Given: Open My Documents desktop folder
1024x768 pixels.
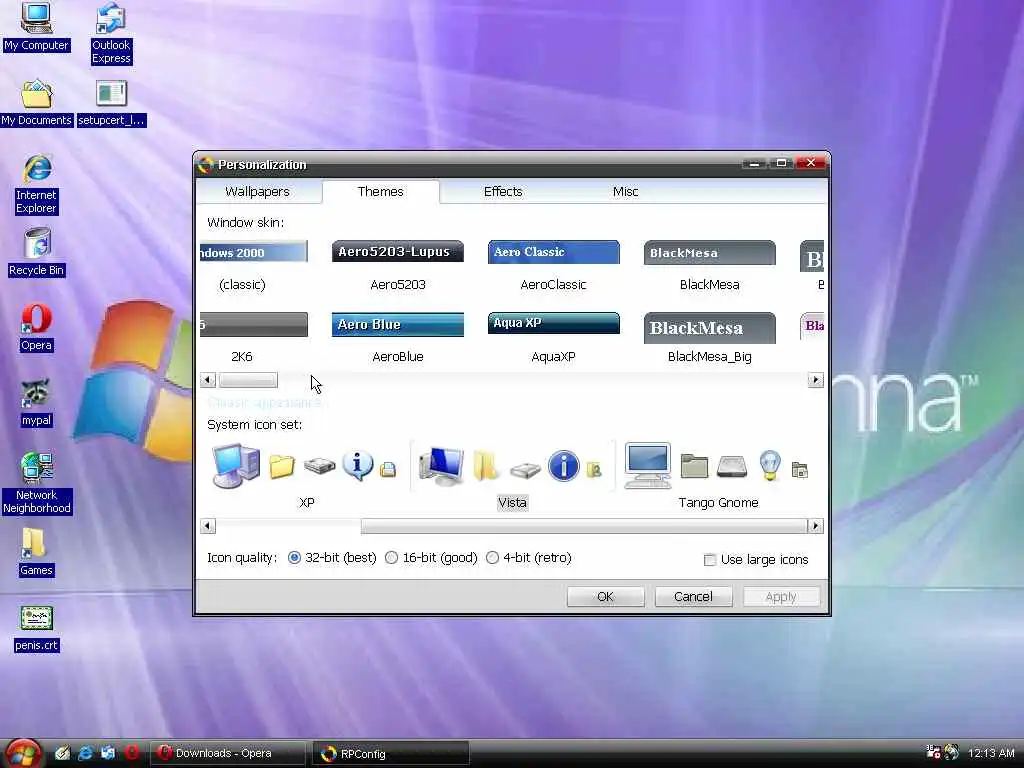Looking at the screenshot, I should click(36, 103).
